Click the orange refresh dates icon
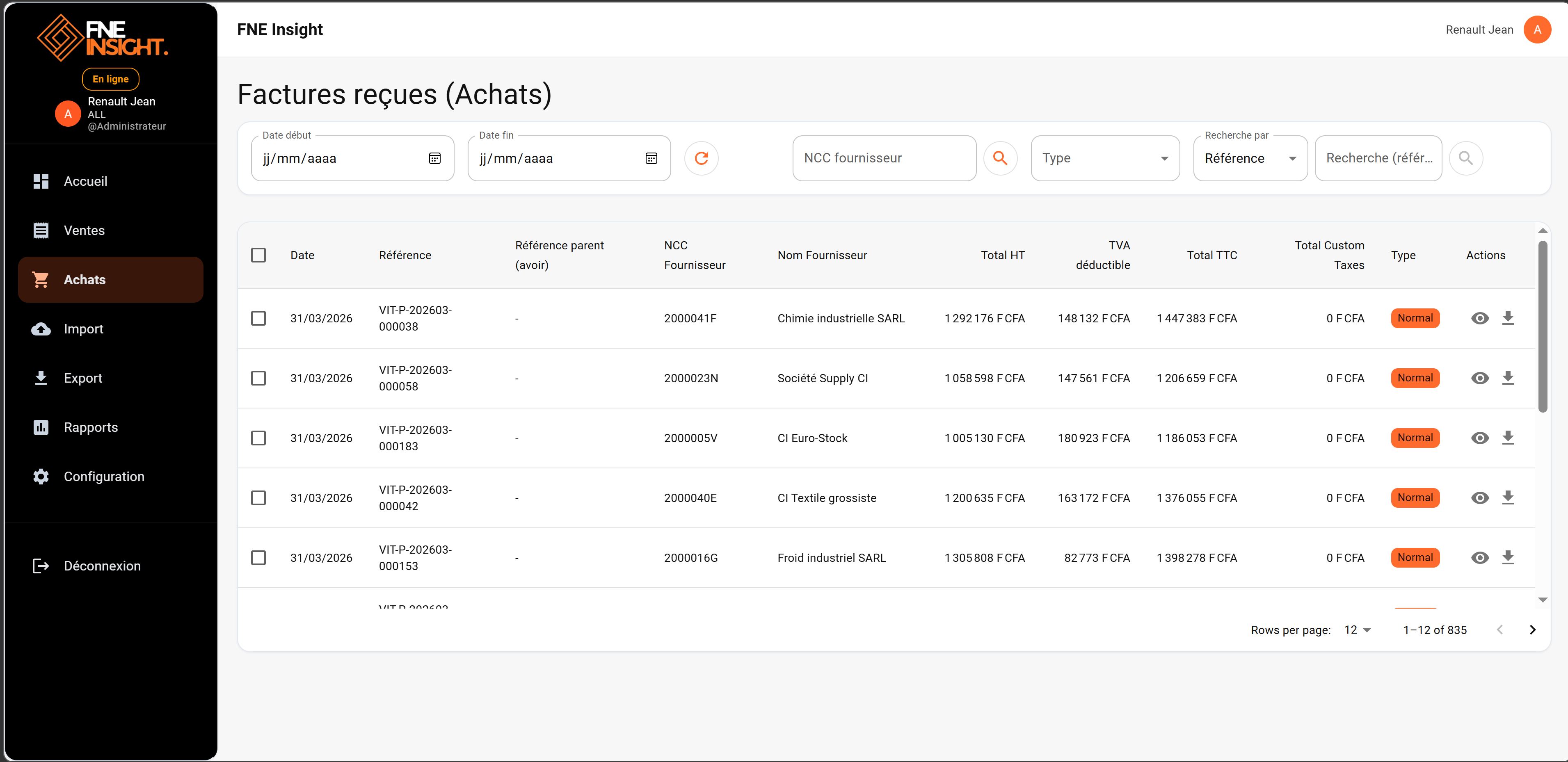1568x762 pixels. [x=701, y=158]
